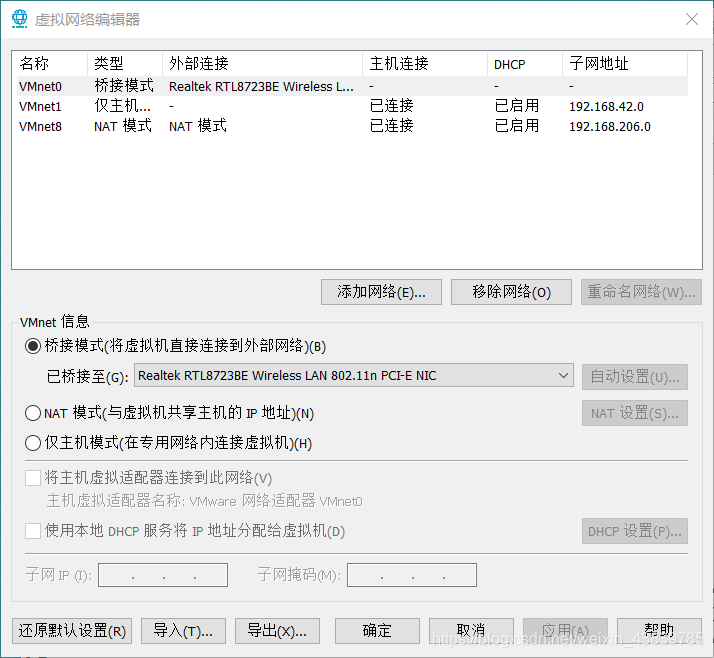Select the VMnet8 row

coord(352,126)
